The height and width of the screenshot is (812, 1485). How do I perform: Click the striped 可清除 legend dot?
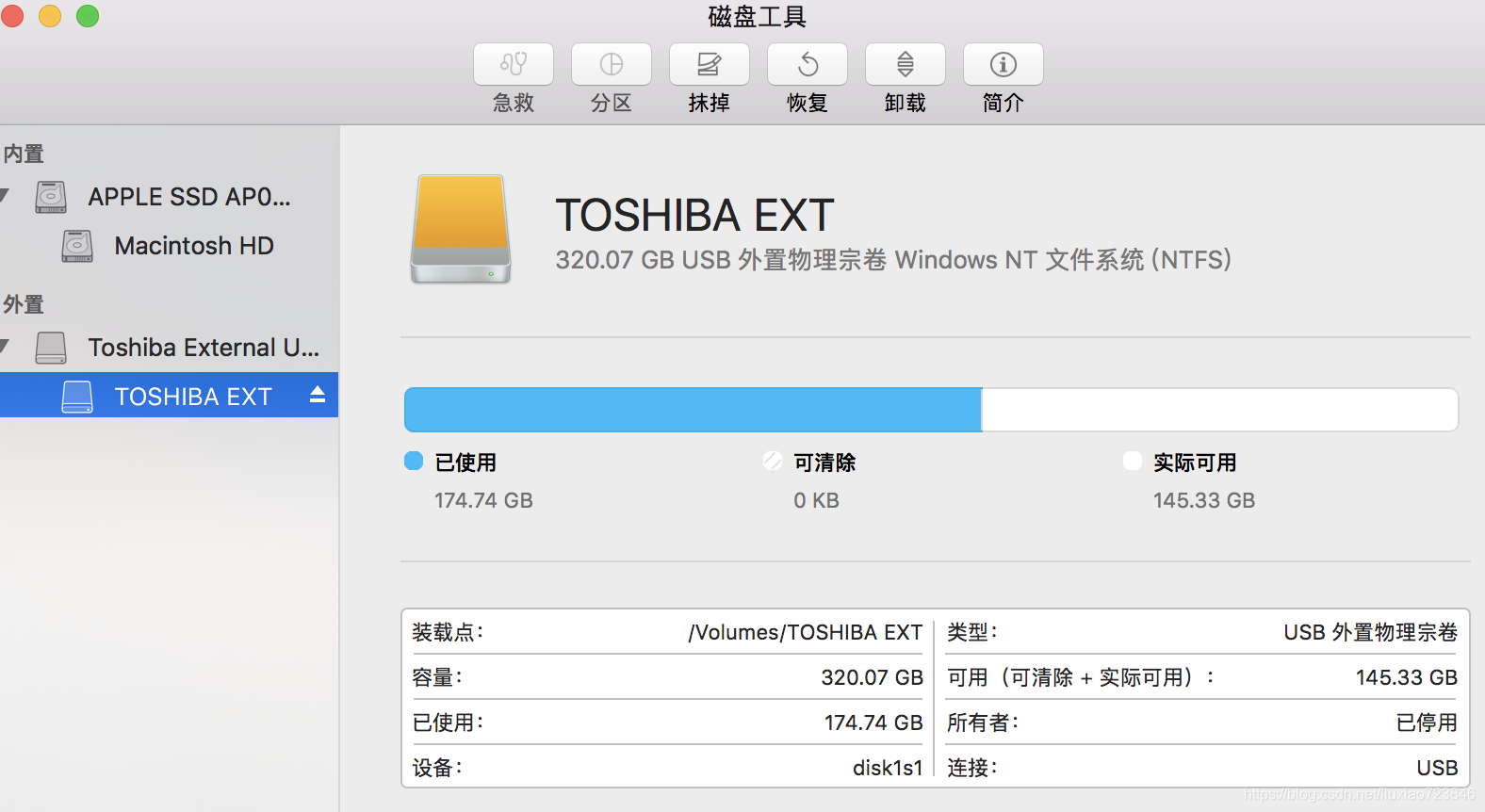tap(773, 461)
